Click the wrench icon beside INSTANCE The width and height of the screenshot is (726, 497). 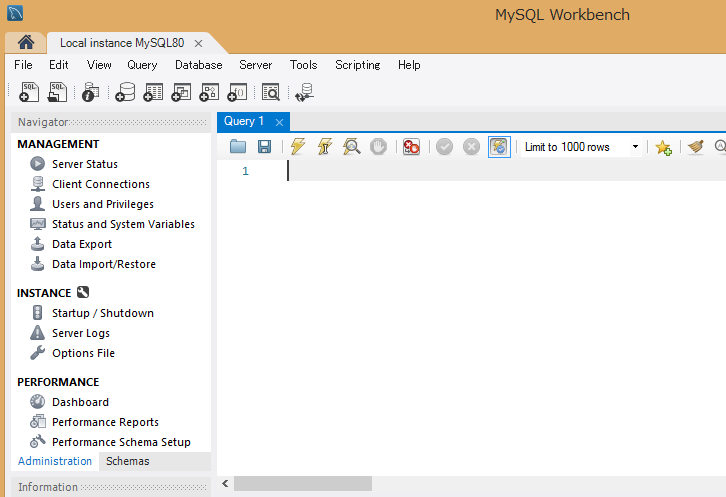pyautogui.click(x=83, y=292)
